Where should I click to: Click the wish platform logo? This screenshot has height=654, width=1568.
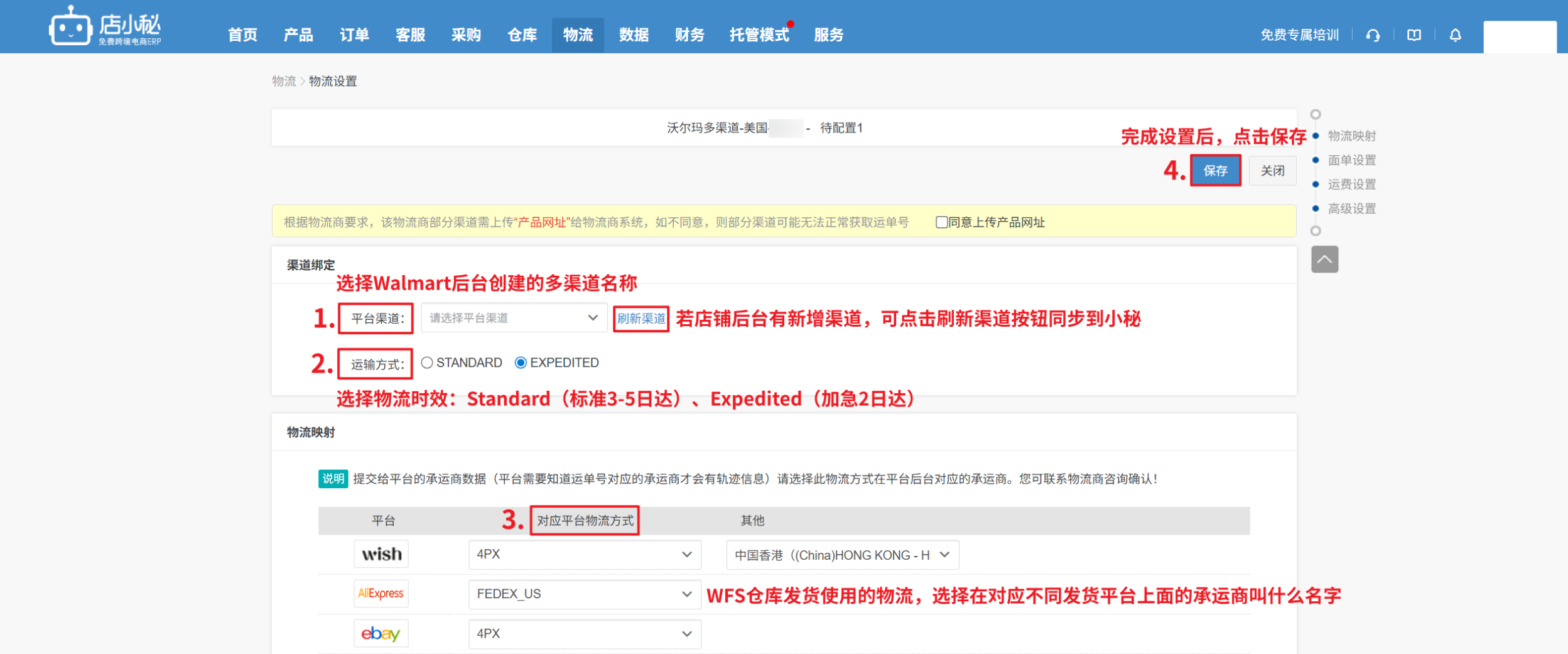pyautogui.click(x=381, y=554)
